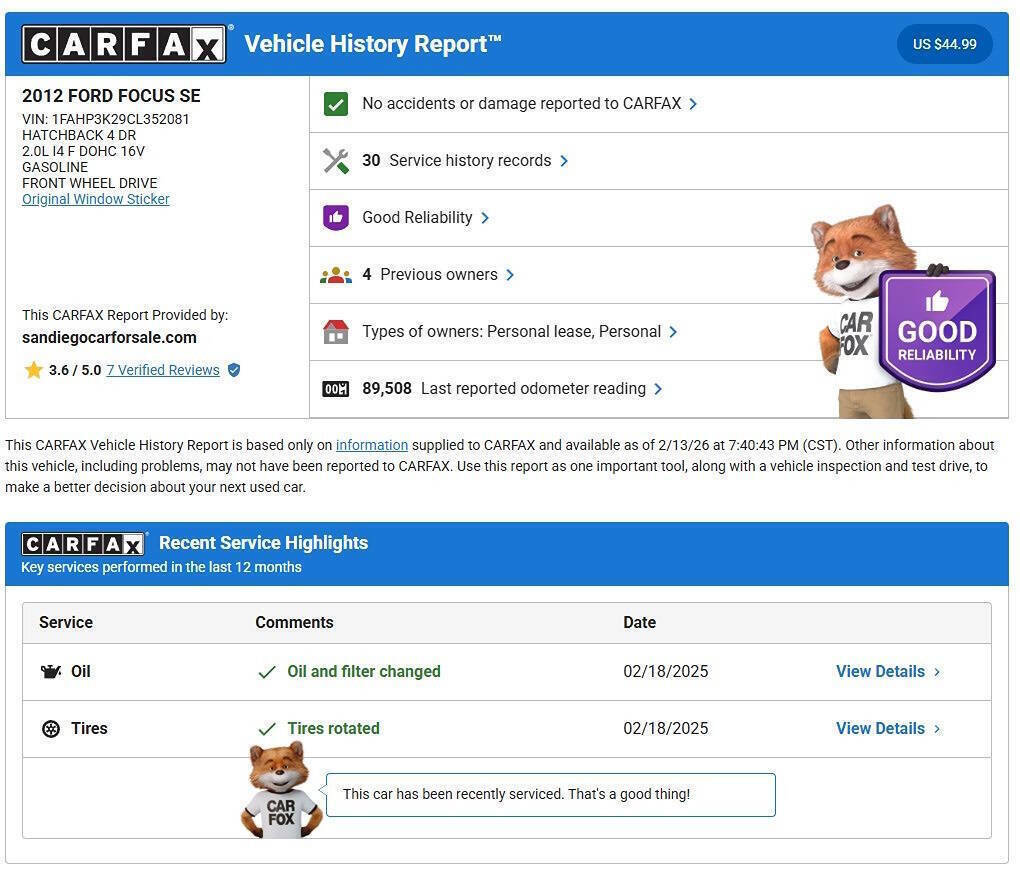The height and width of the screenshot is (876, 1020).
Task: Click the odometer reading icon
Action: tap(336, 389)
